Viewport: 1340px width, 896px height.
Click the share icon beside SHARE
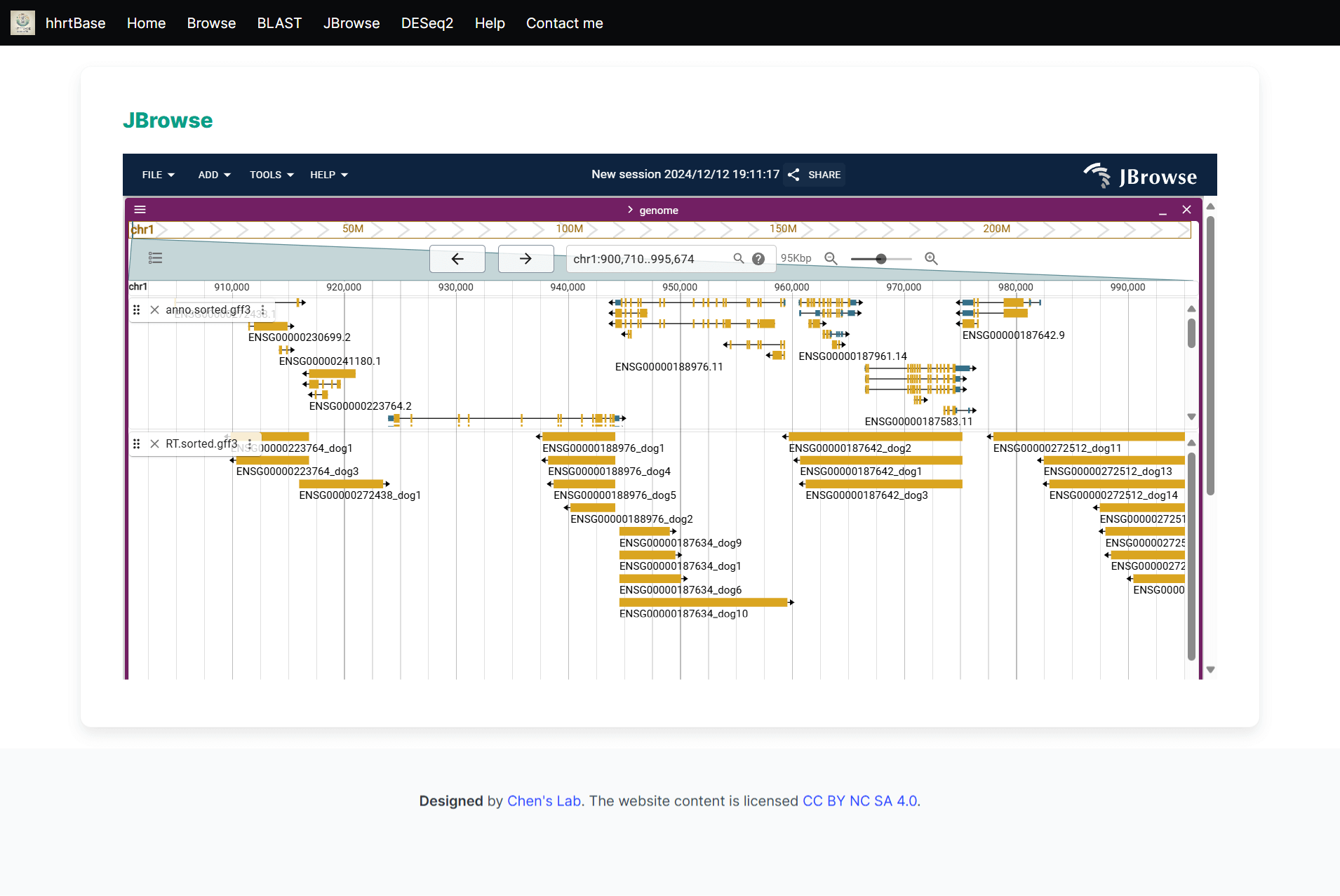[x=793, y=175]
